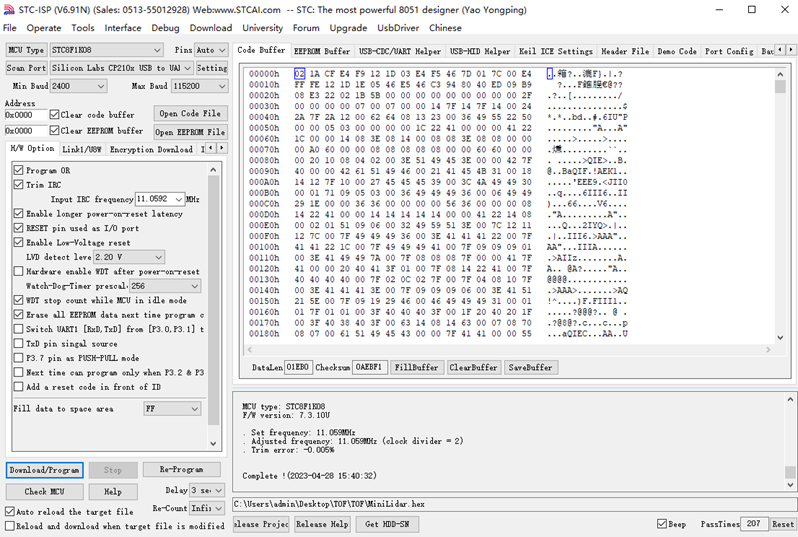Image resolution: width=798 pixels, height=537 pixels.
Task: Toggle Enable longer power-on-reset latency
Action: [x=19, y=213]
